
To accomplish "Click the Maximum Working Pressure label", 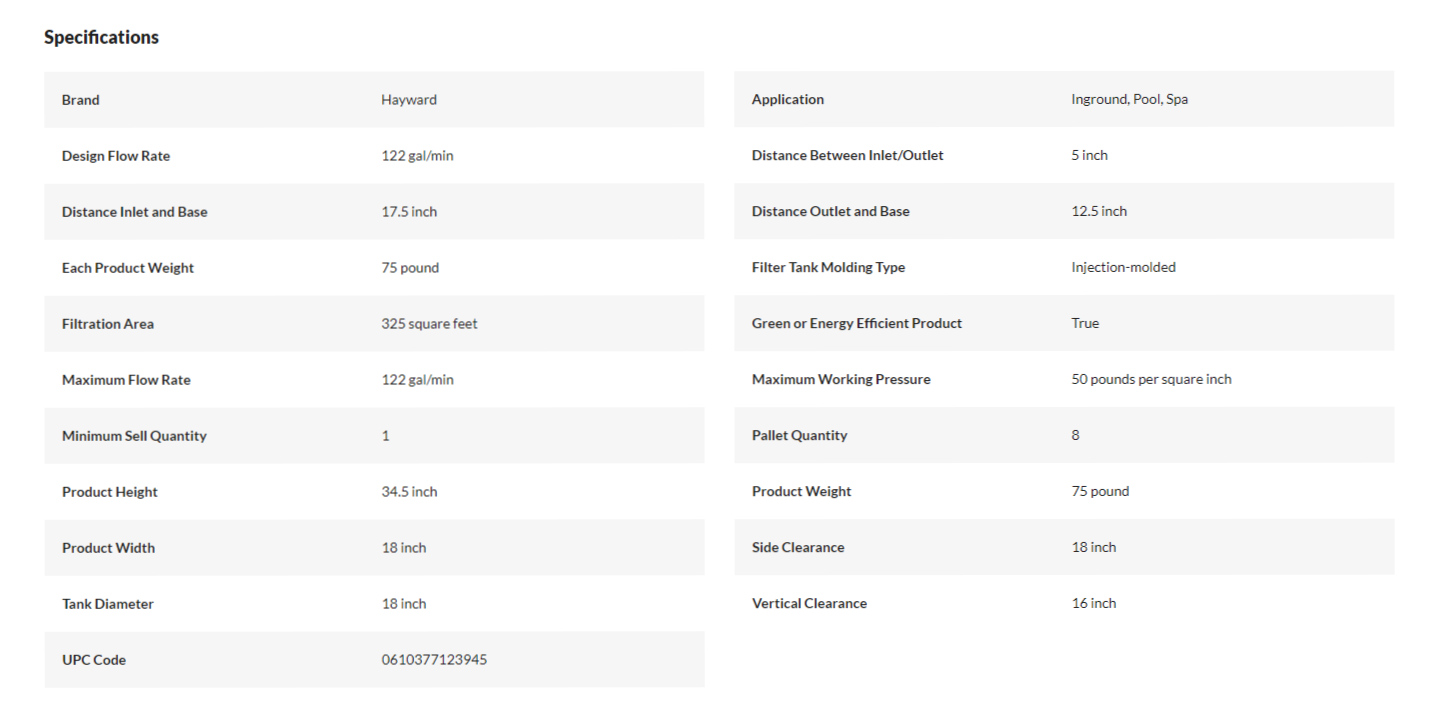I will click(841, 380).
